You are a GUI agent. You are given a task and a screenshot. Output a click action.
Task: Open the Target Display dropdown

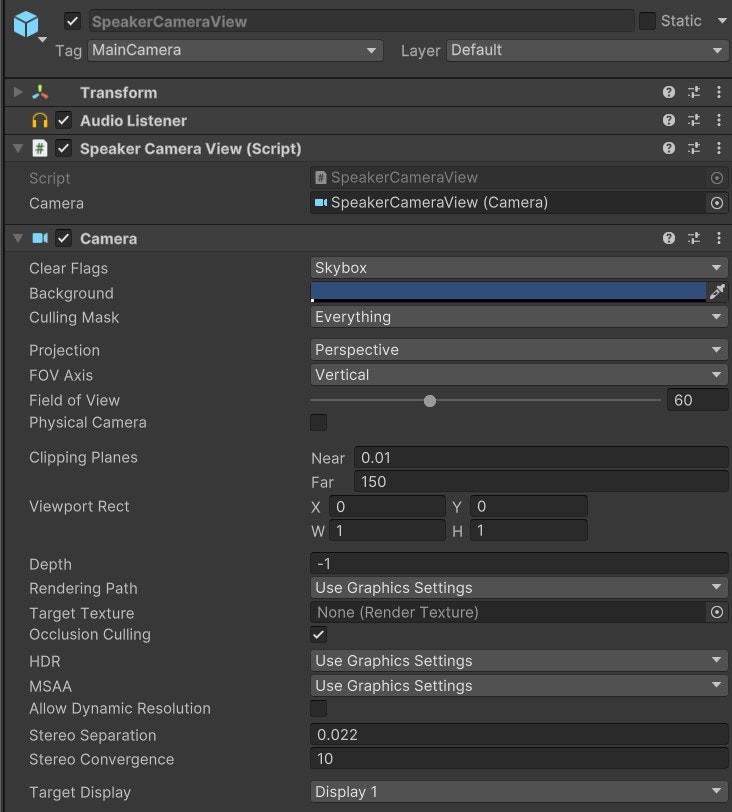coord(519,792)
